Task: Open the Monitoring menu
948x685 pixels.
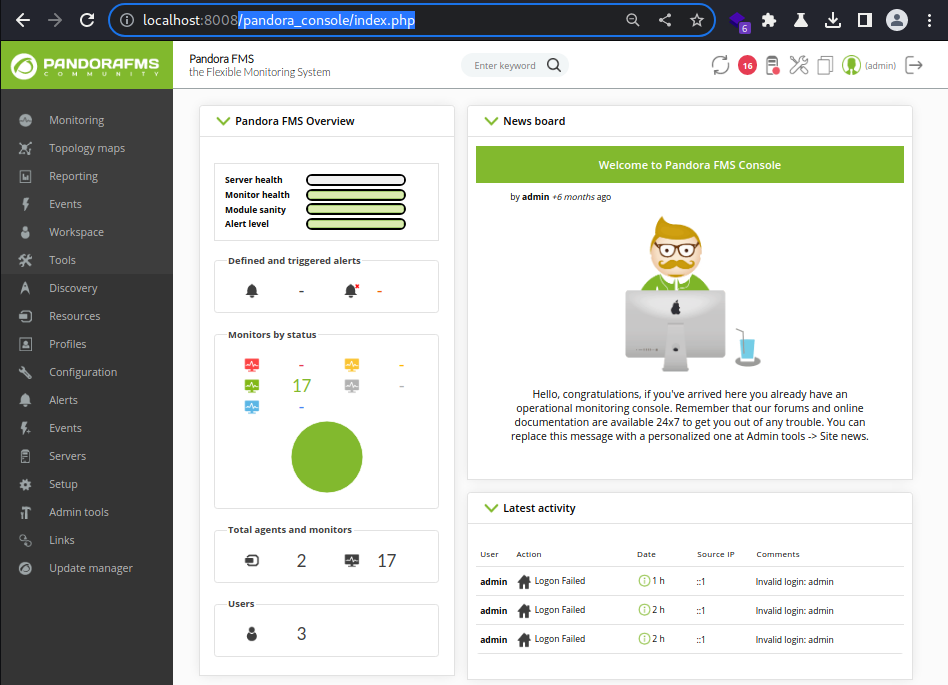Action: click(77, 120)
